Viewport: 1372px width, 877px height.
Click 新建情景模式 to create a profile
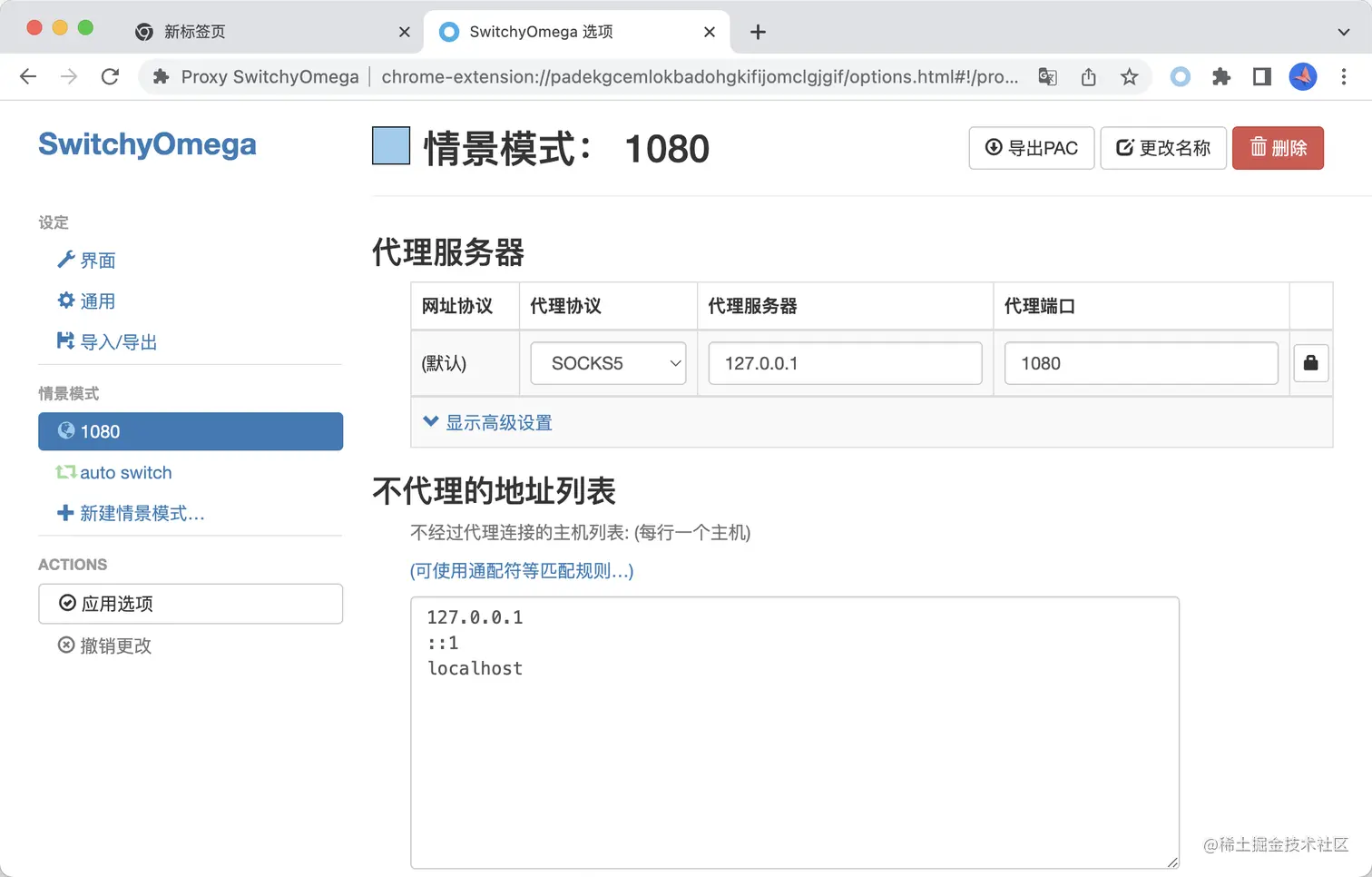coord(131,513)
